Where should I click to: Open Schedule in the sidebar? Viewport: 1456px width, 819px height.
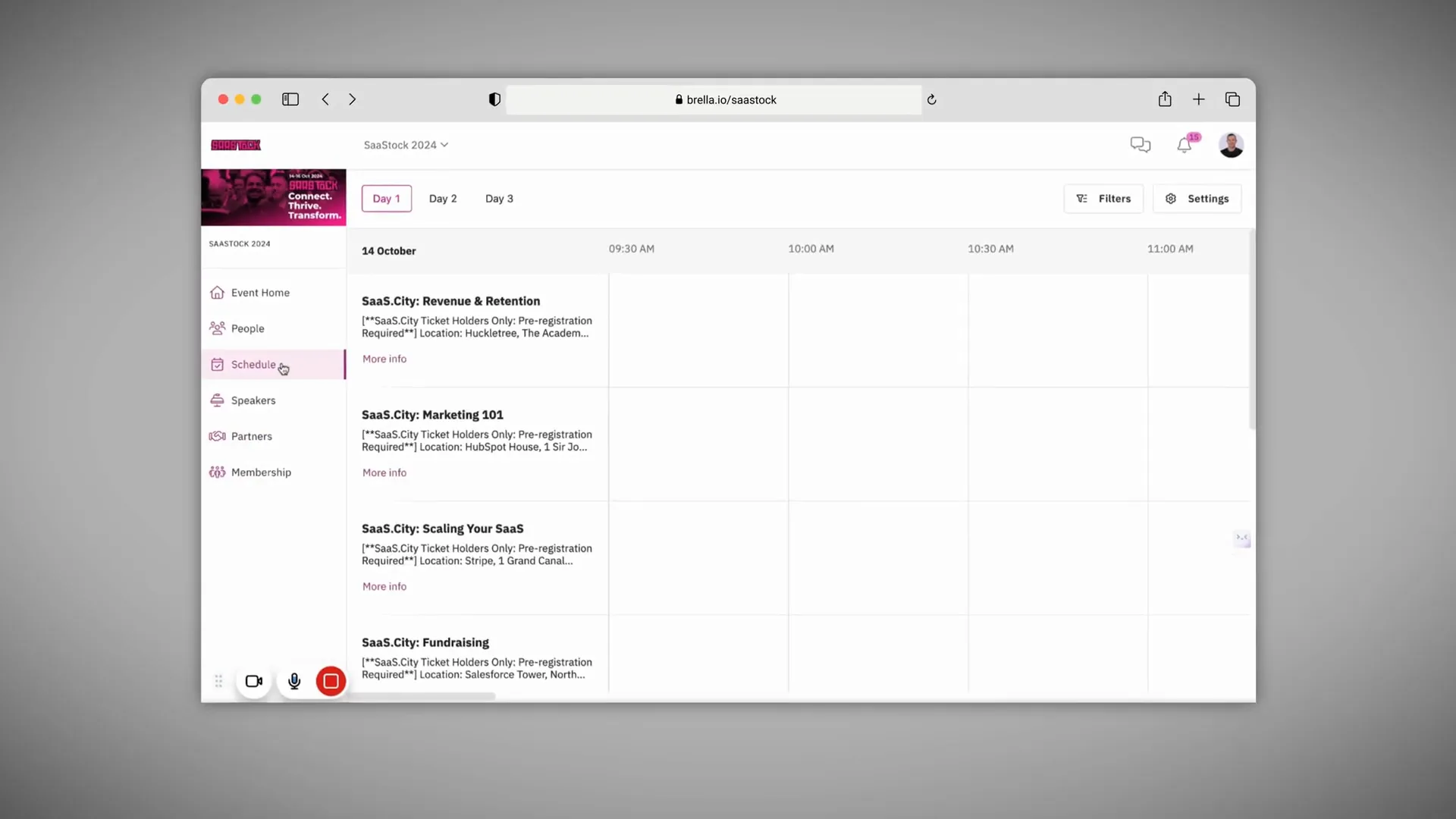coord(274,365)
